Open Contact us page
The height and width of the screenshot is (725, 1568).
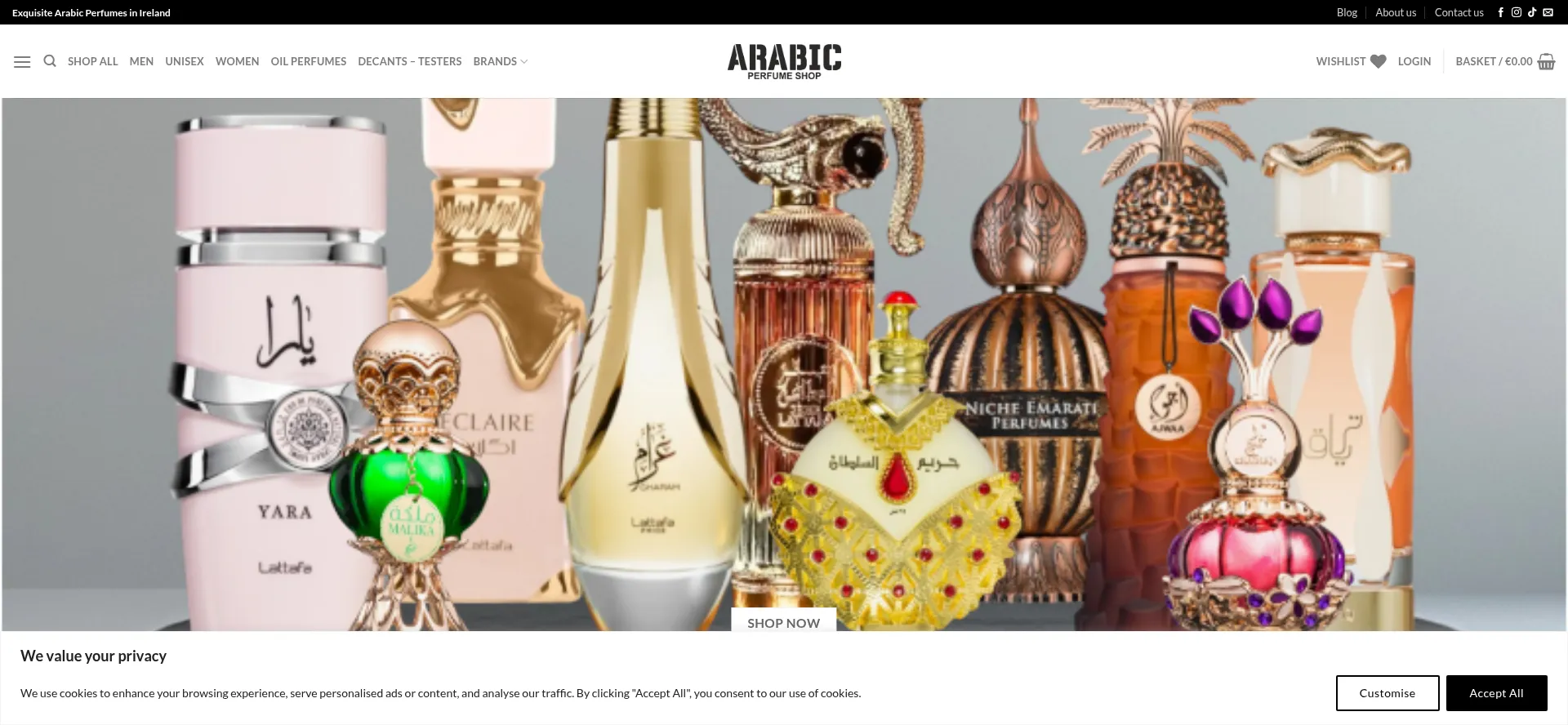click(x=1459, y=12)
